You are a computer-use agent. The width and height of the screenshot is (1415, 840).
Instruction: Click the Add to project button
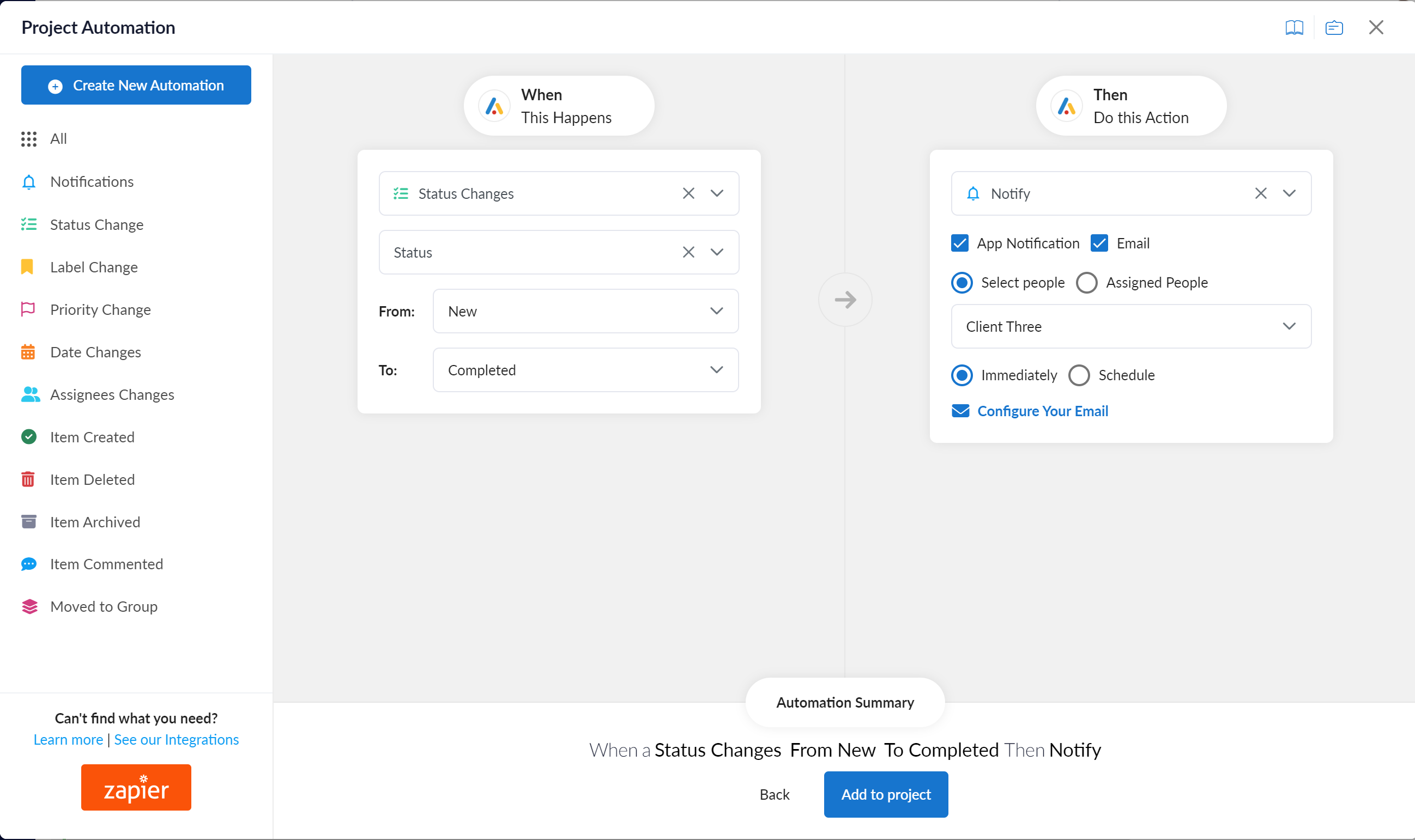[x=886, y=795]
